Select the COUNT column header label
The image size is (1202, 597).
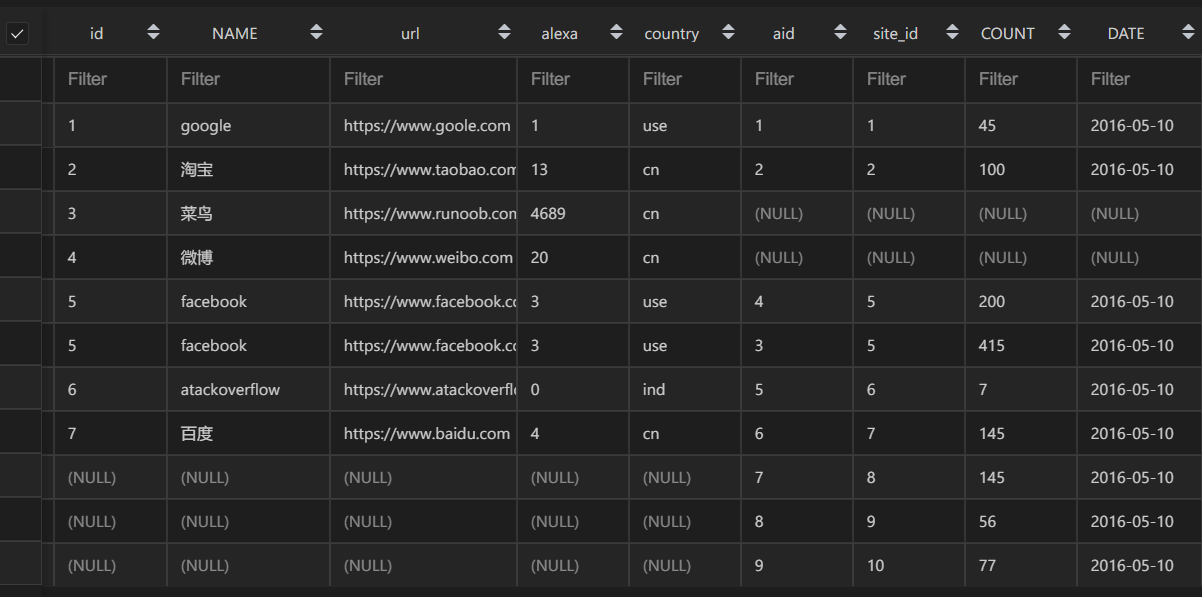[1008, 34]
